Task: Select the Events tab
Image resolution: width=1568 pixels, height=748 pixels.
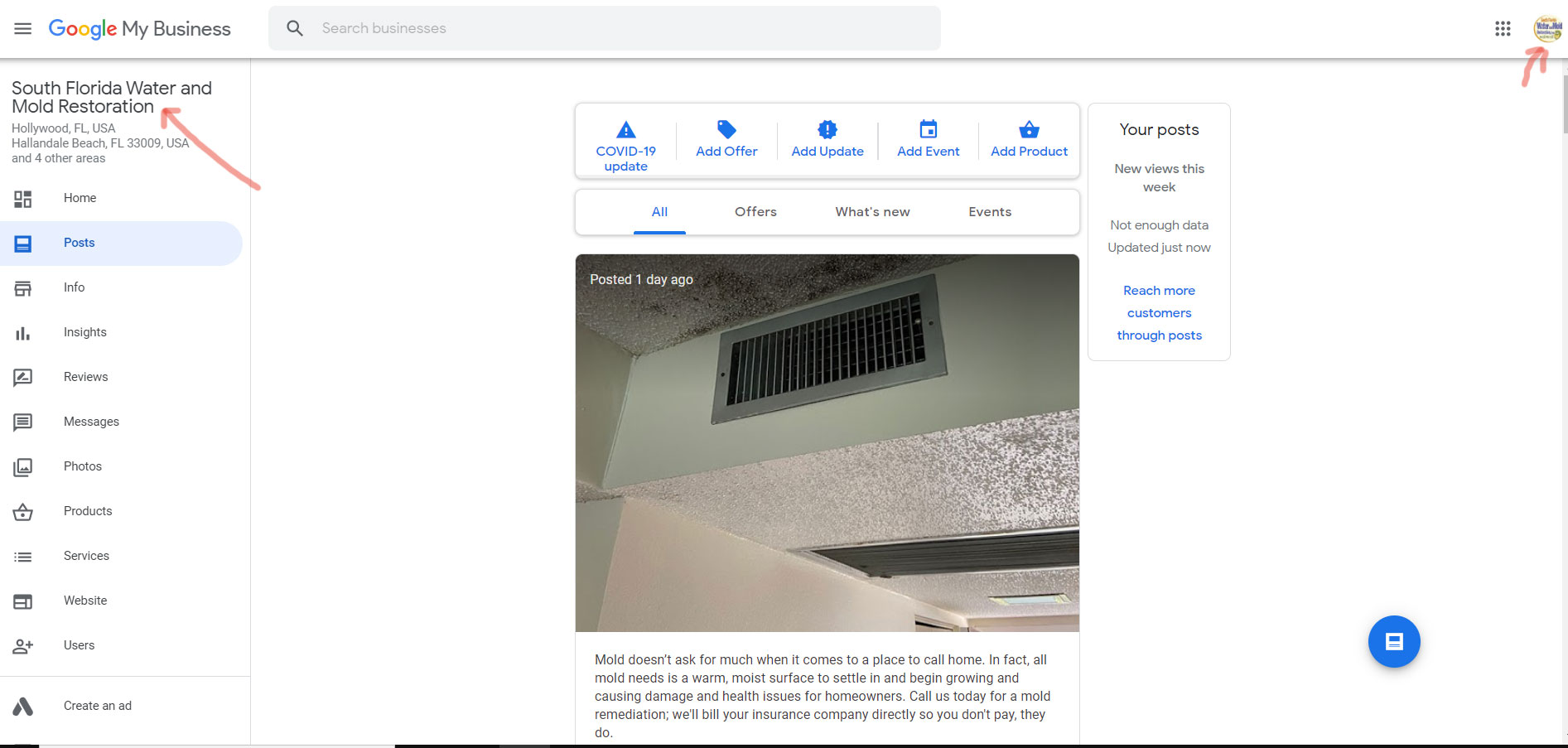Action: point(990,212)
